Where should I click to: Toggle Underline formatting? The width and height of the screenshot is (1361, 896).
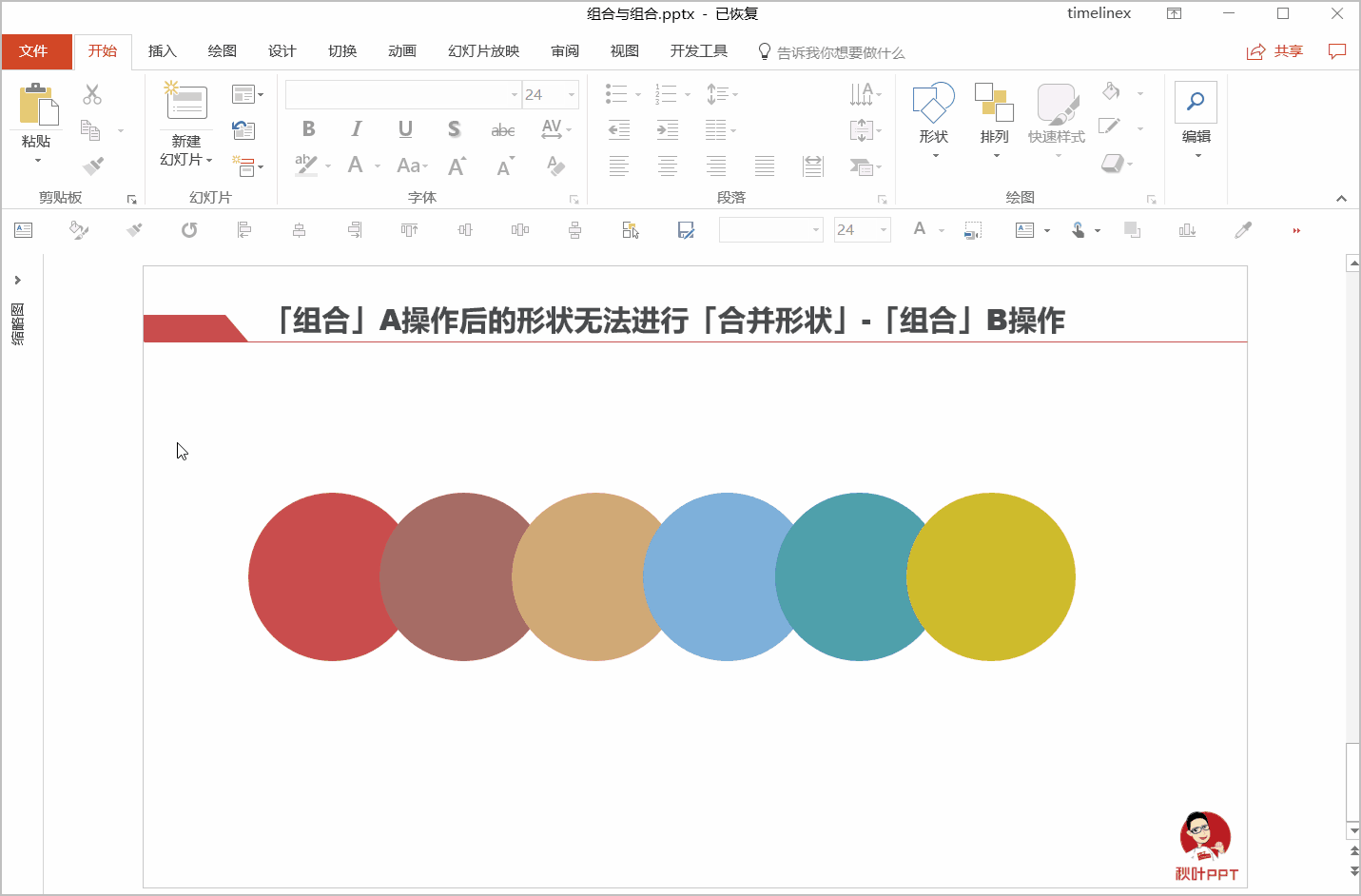click(405, 129)
